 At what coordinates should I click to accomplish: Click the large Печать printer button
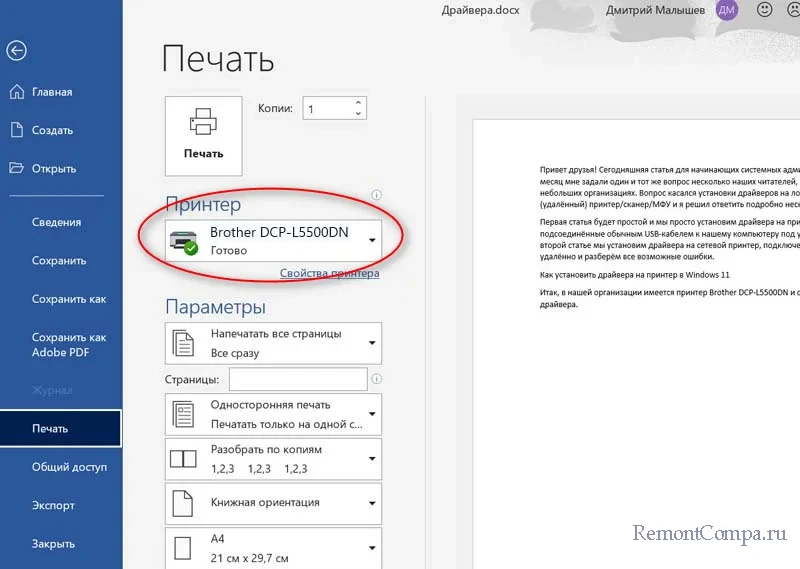tap(203, 135)
